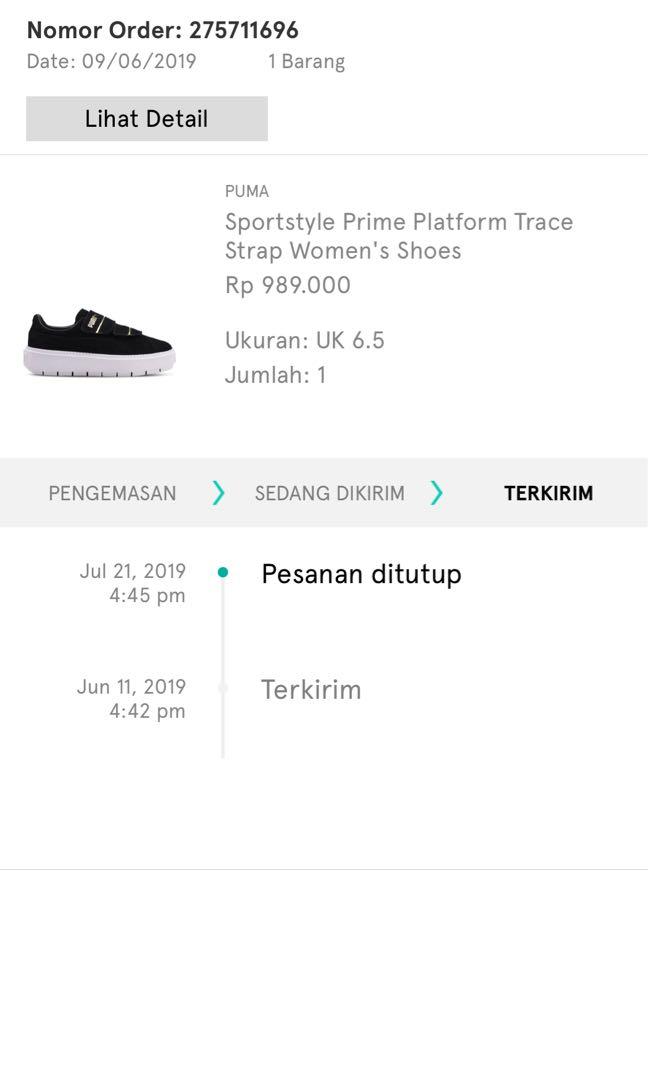Click the chevron after PENGEMASAN
Screen dimensions: 648x1080
218,492
